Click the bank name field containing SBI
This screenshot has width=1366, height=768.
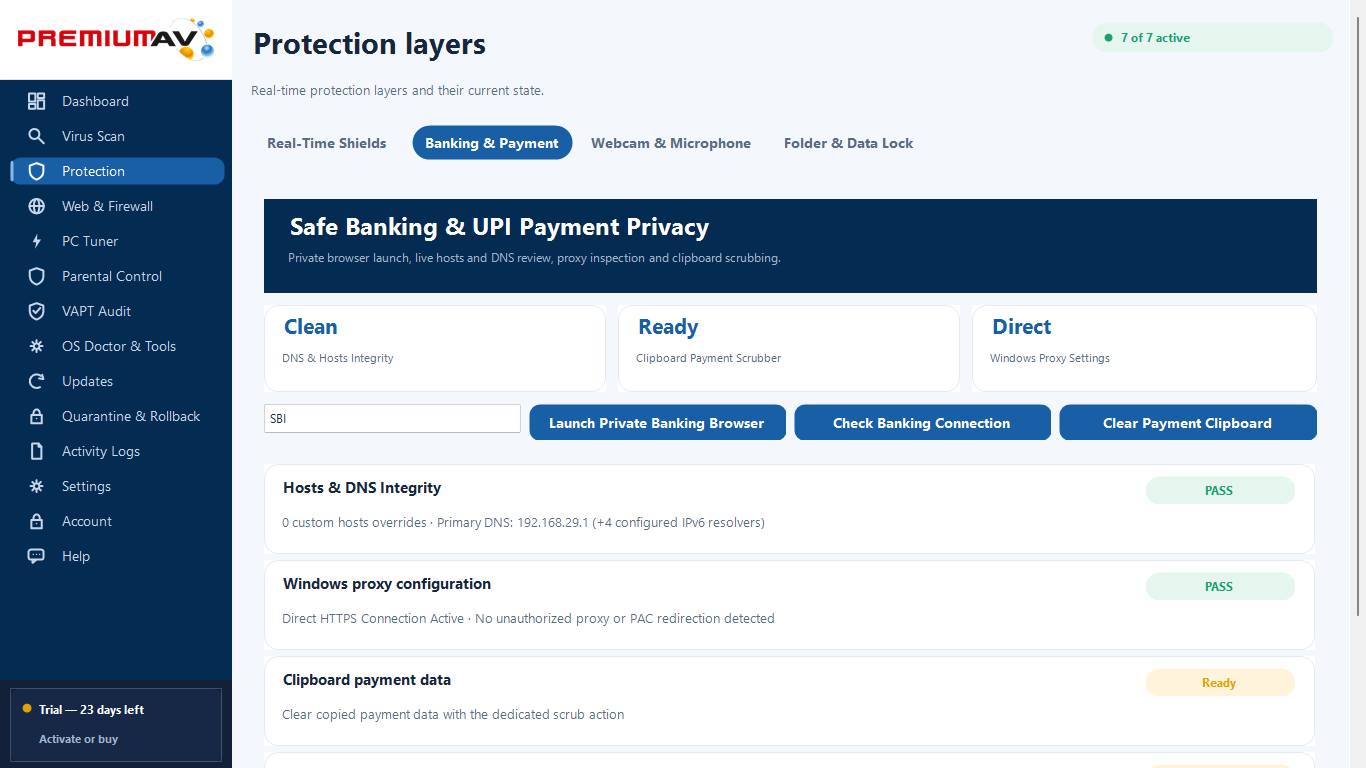point(392,419)
